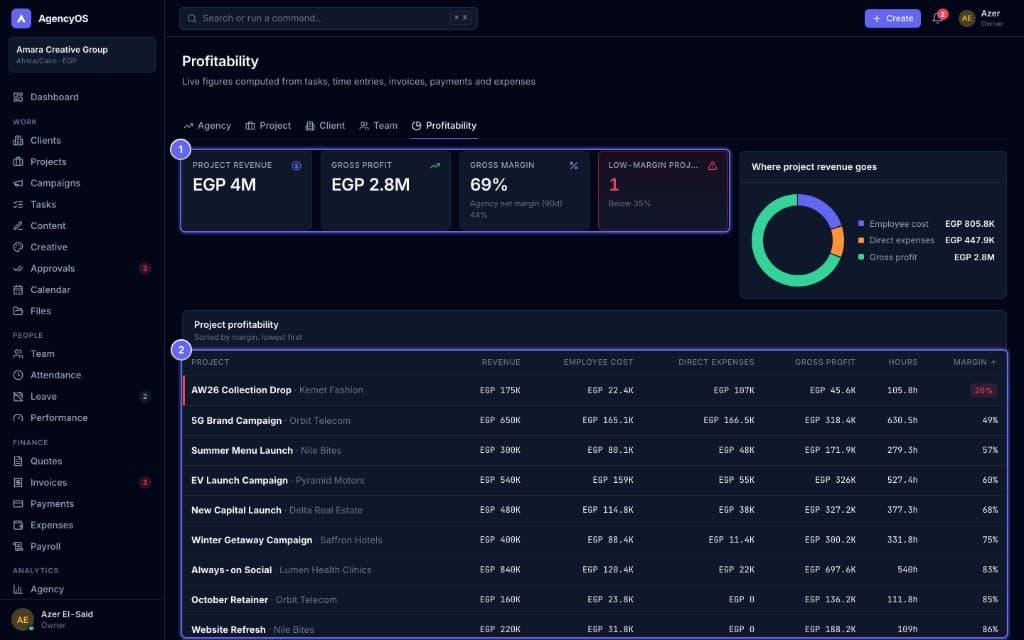Click the Employee Cost column header

click(598, 362)
